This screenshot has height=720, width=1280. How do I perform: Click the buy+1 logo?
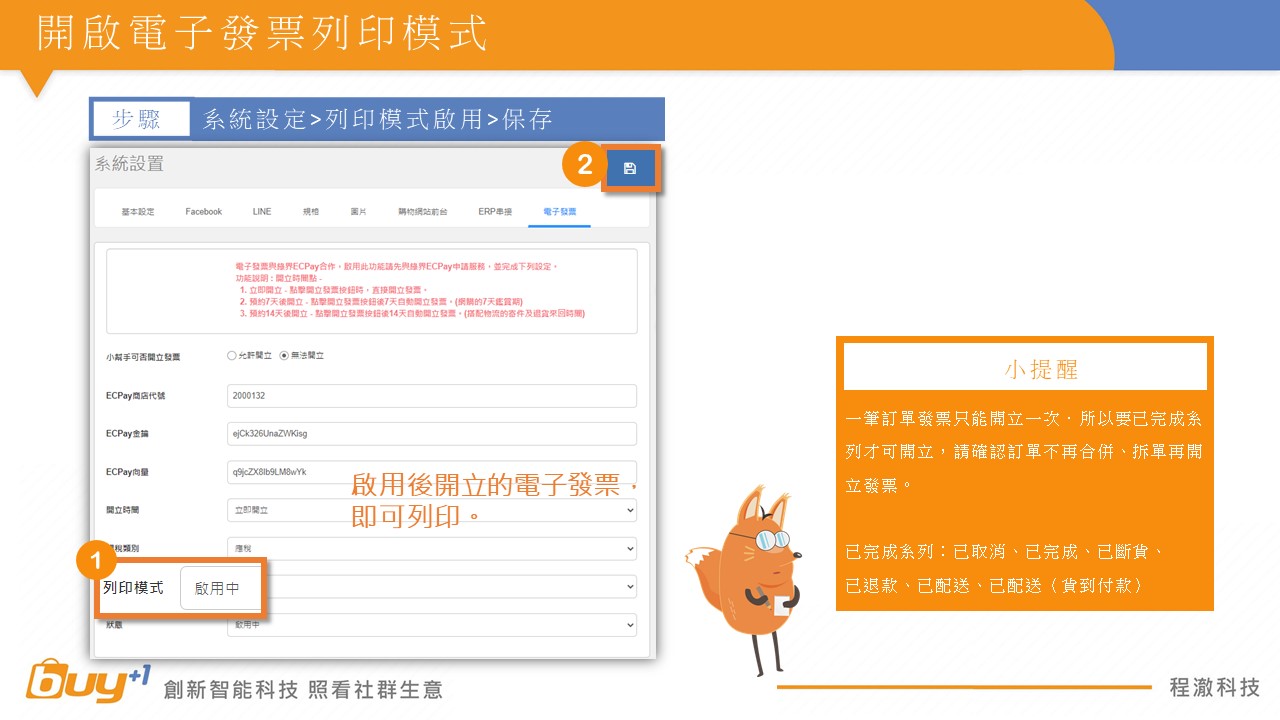click(x=88, y=682)
